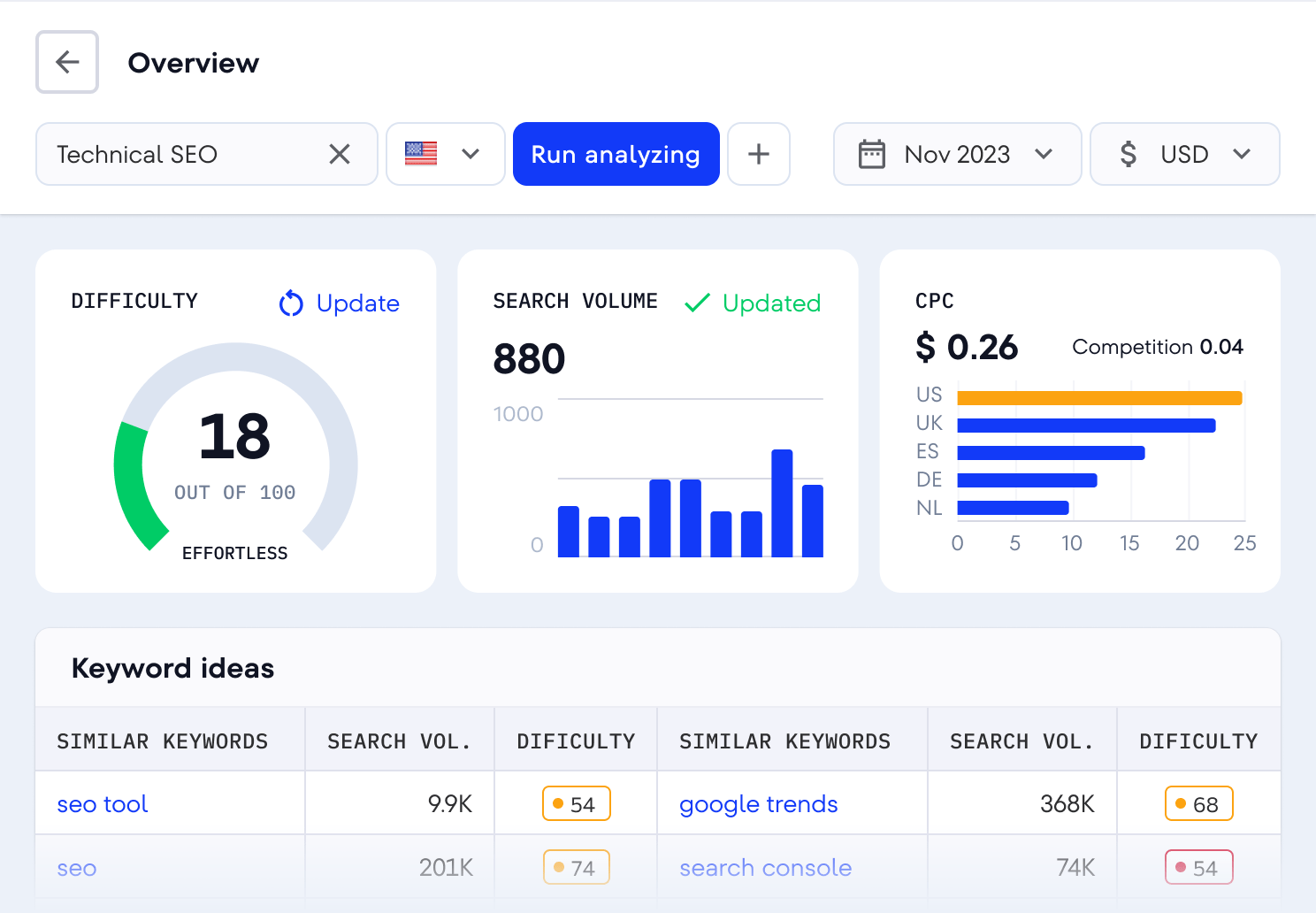Image resolution: width=1316 pixels, height=913 pixels.
Task: Click the green Updated checkmark icon
Action: pos(697,303)
